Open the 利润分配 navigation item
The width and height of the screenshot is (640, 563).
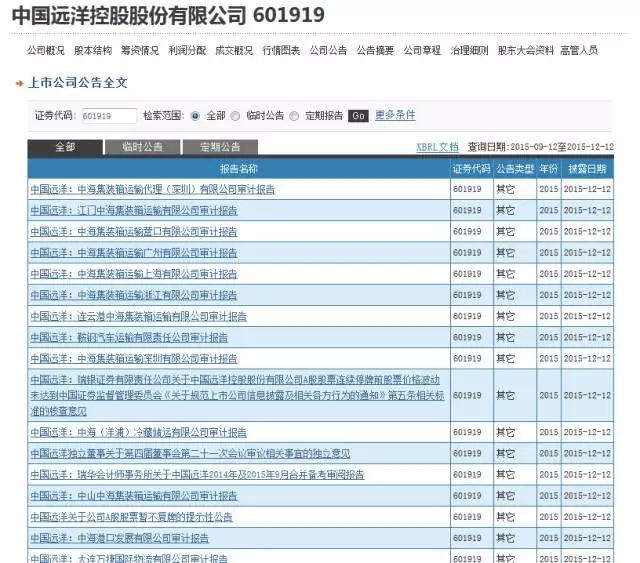coord(187,50)
